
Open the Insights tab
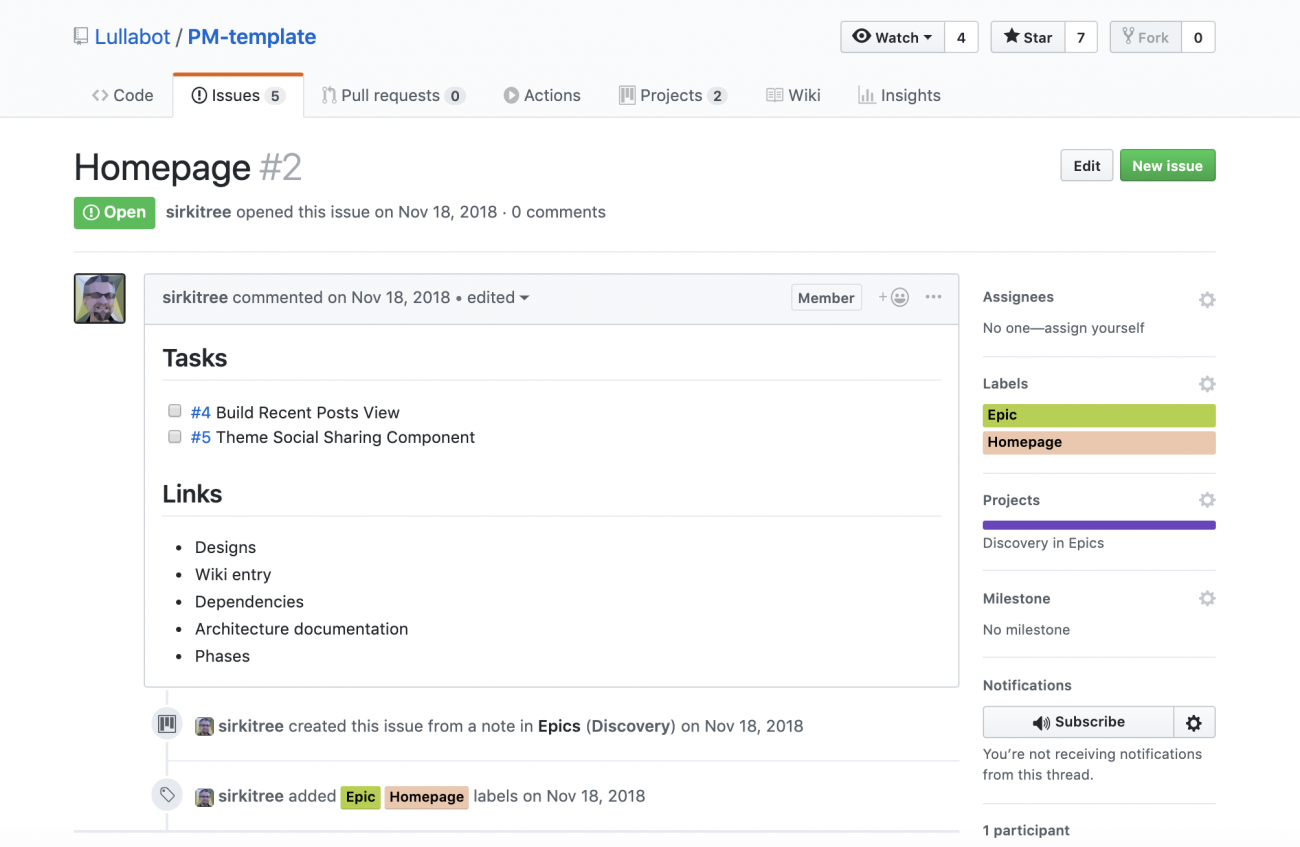click(x=899, y=95)
